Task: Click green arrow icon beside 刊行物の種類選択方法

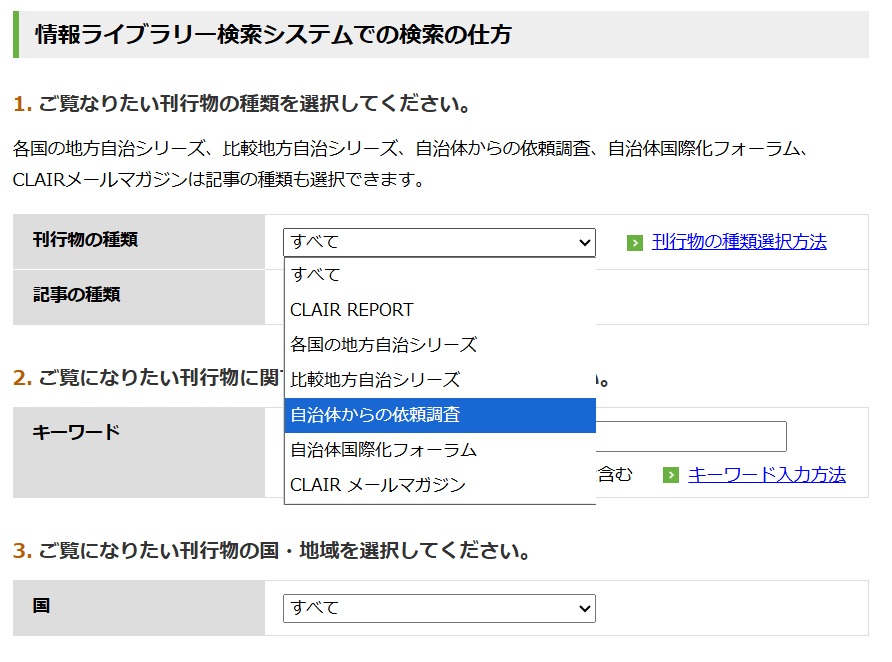Action: 635,243
